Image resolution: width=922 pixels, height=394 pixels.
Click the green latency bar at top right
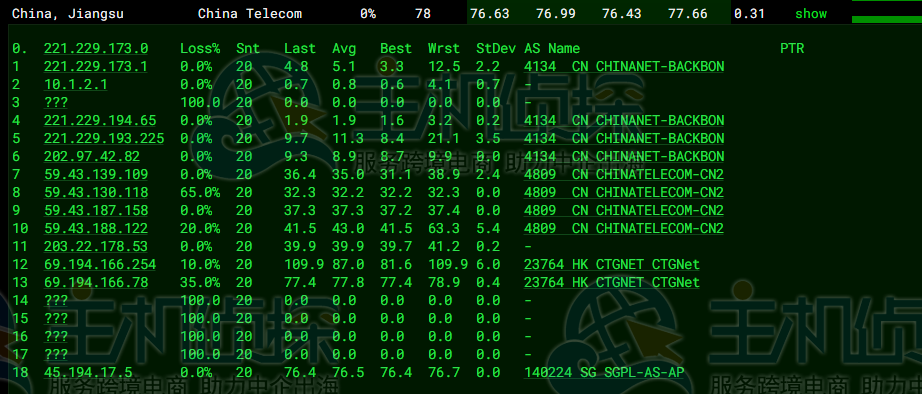pos(887,19)
